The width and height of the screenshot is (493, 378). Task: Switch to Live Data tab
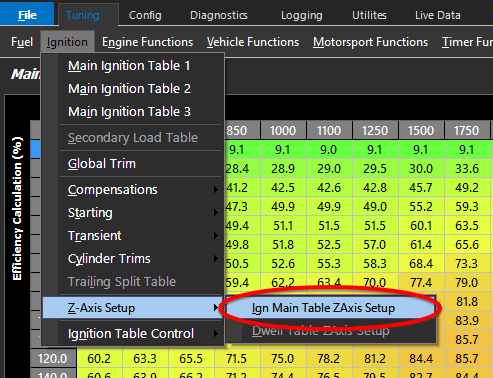[438, 15]
